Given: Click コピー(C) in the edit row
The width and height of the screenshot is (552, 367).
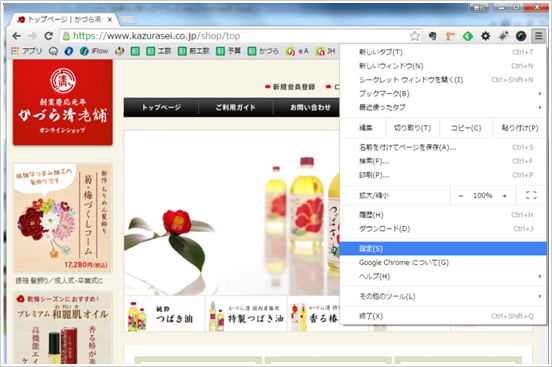Looking at the screenshot, I should pos(466,128).
